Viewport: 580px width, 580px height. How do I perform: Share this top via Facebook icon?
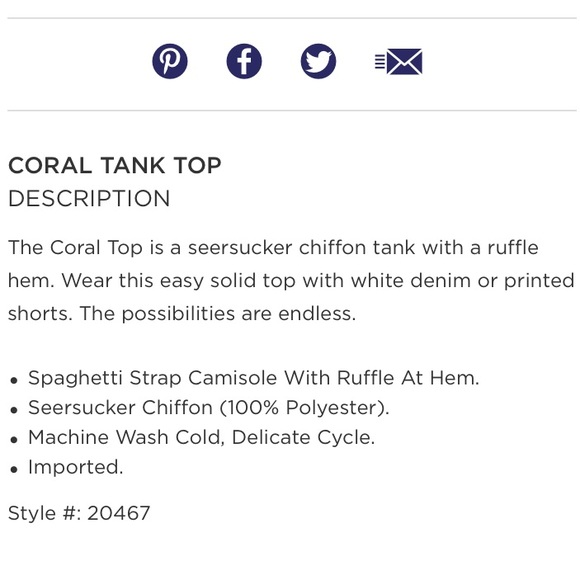[x=244, y=61]
